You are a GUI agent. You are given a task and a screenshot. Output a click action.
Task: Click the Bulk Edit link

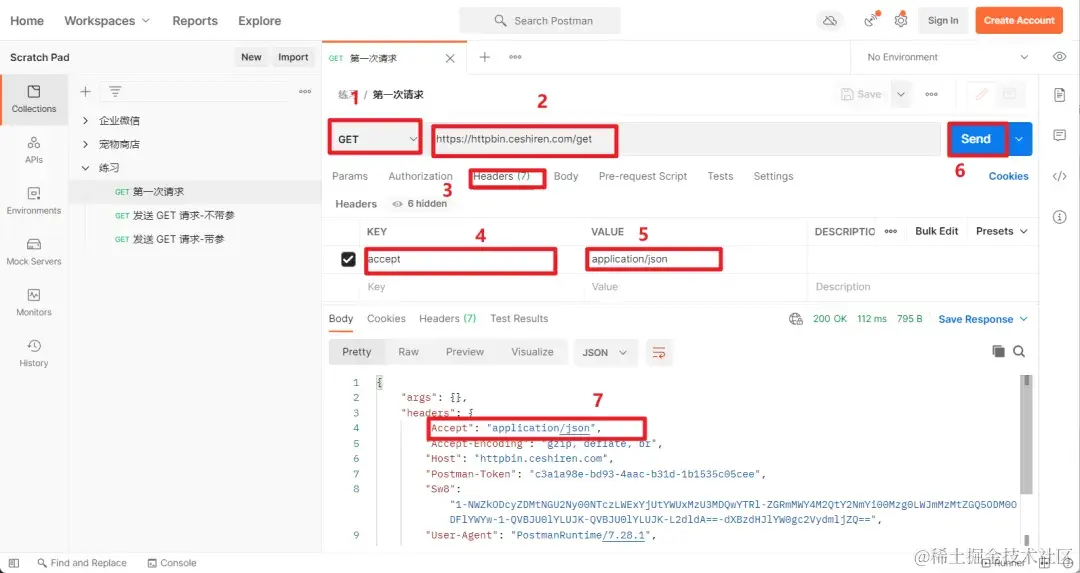936,231
